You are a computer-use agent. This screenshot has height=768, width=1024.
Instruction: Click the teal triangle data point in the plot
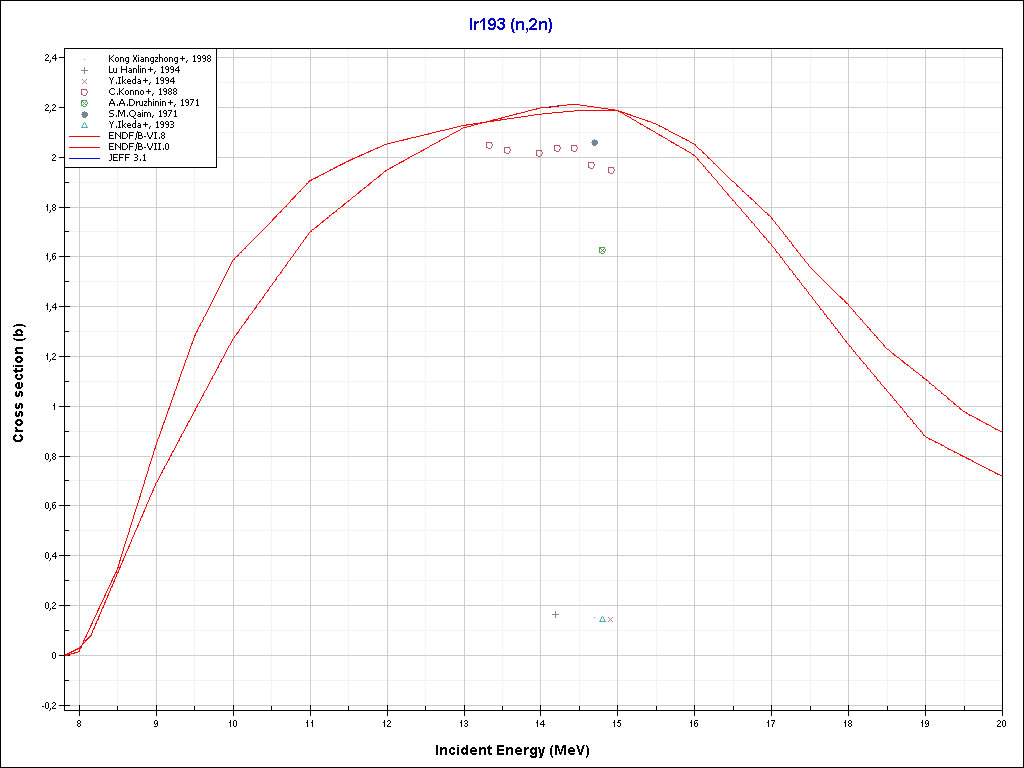click(602, 619)
